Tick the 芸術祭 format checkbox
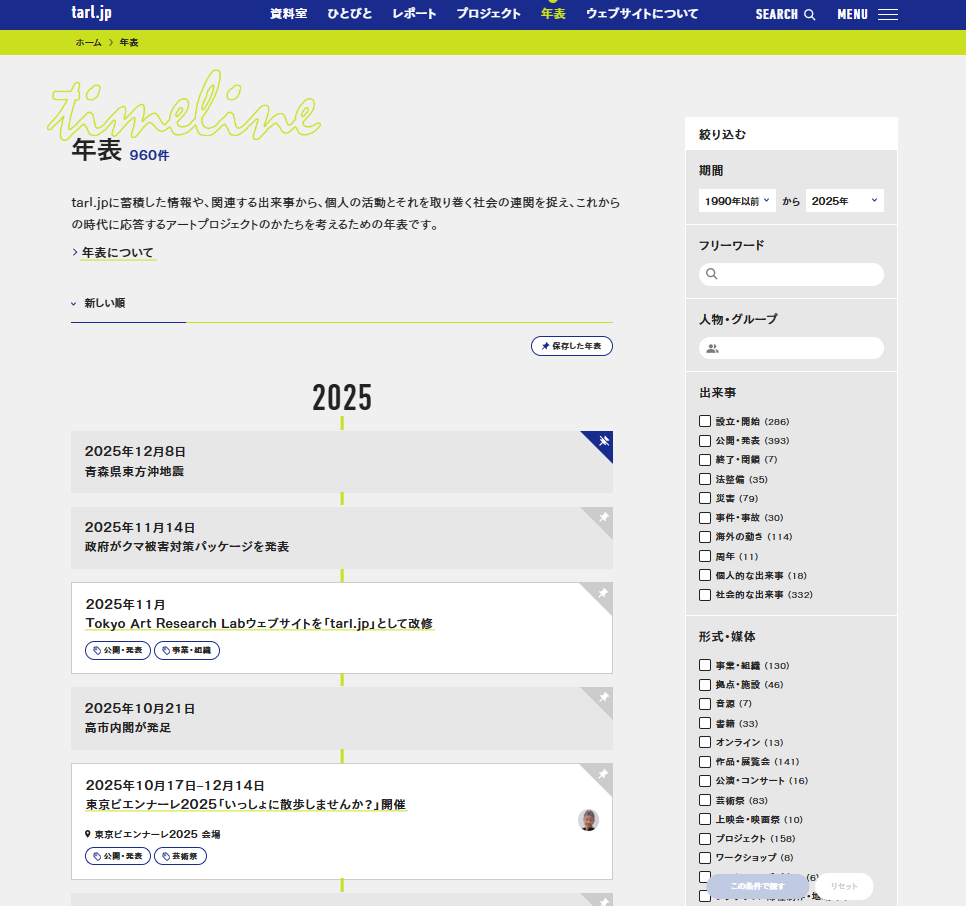 [x=705, y=800]
